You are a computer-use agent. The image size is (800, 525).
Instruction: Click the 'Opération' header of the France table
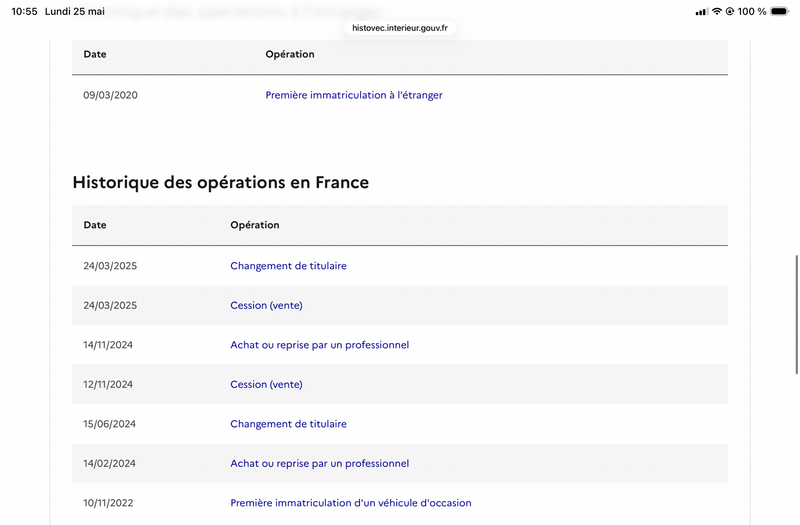(x=255, y=225)
